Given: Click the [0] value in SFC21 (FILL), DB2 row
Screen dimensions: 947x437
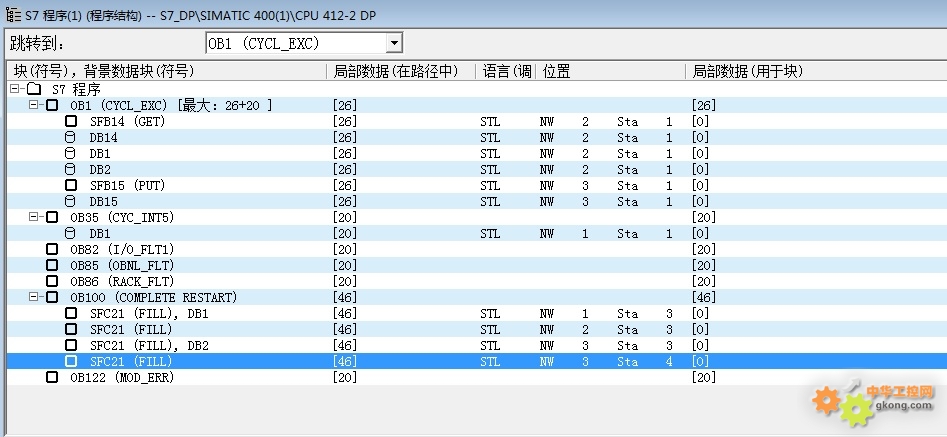Looking at the screenshot, I should (x=701, y=345).
